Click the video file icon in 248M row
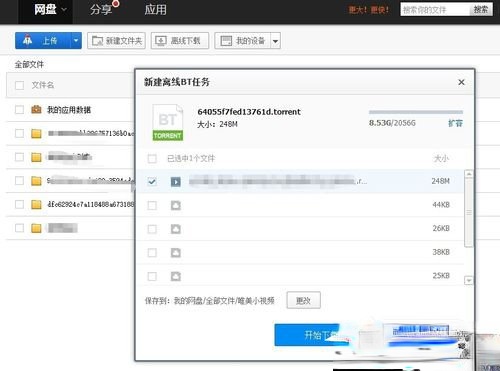 tap(176, 182)
